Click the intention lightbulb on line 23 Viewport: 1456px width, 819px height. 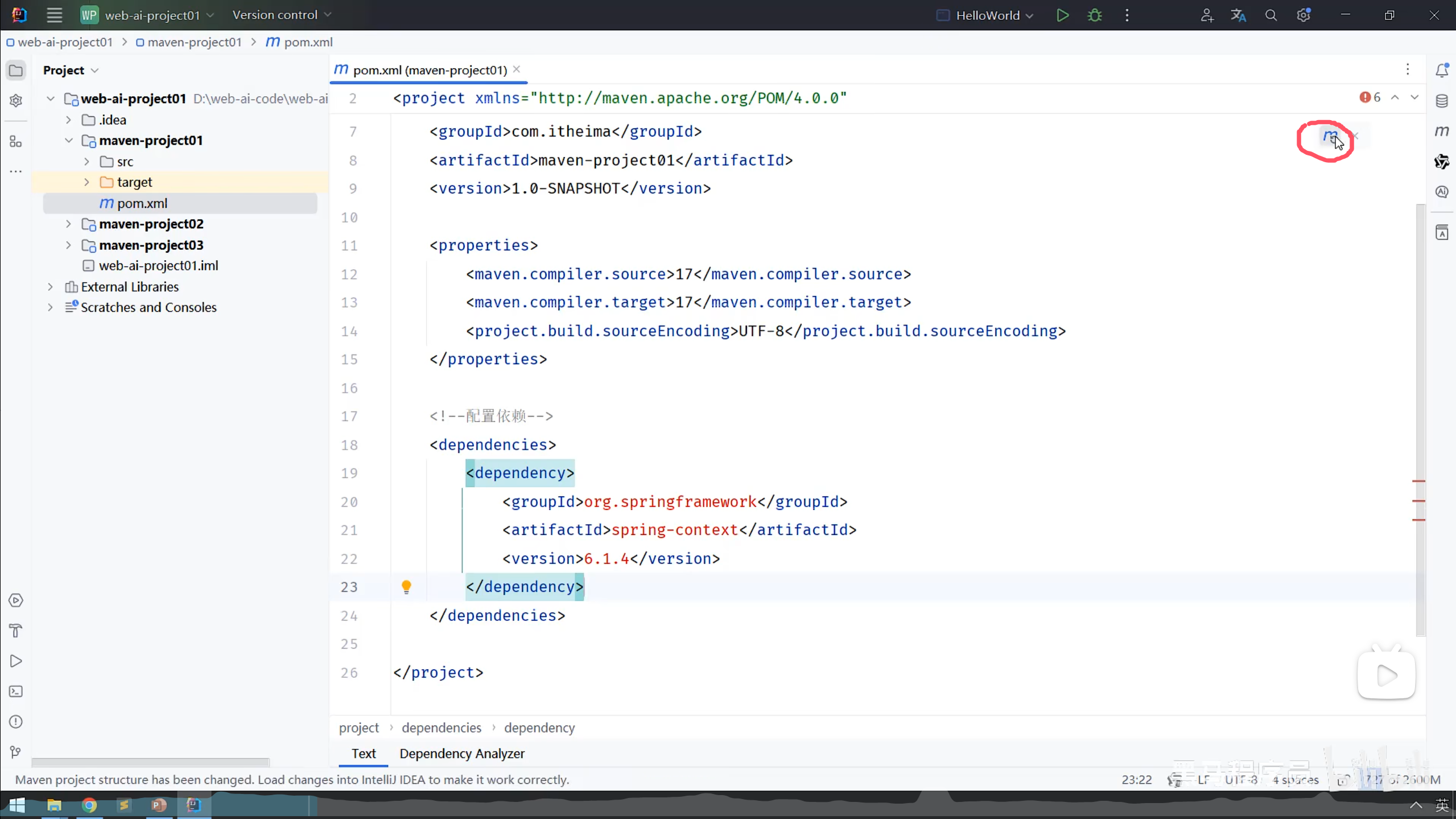(x=406, y=586)
